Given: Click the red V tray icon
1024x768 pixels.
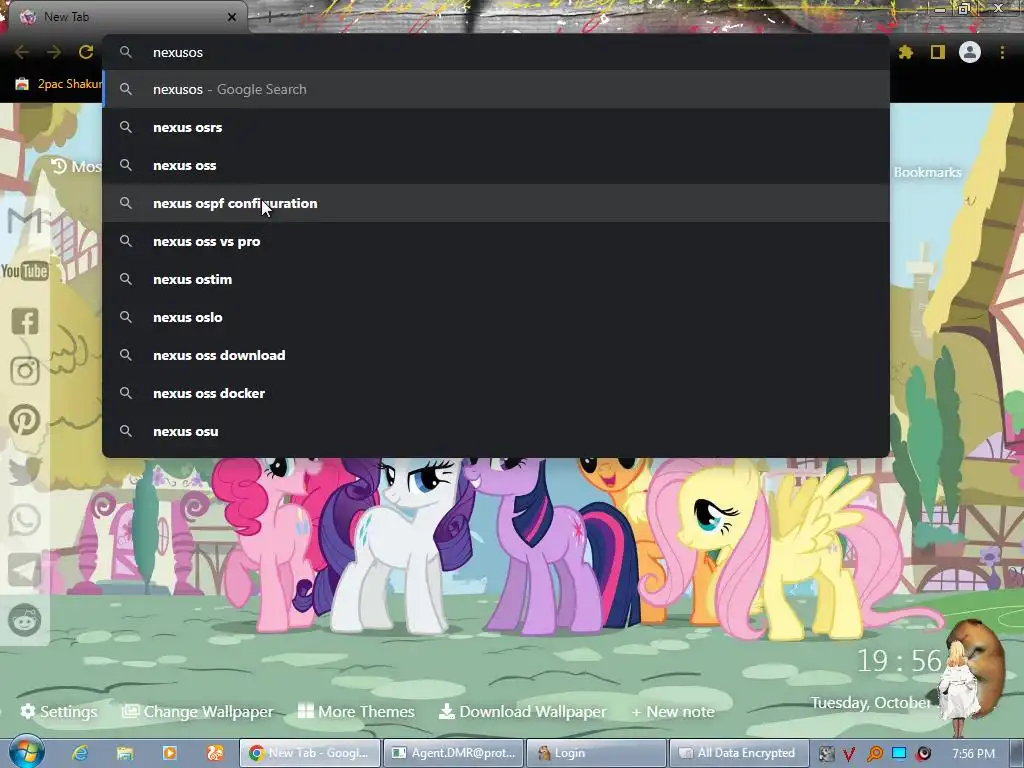Looking at the screenshot, I should click(x=849, y=754).
